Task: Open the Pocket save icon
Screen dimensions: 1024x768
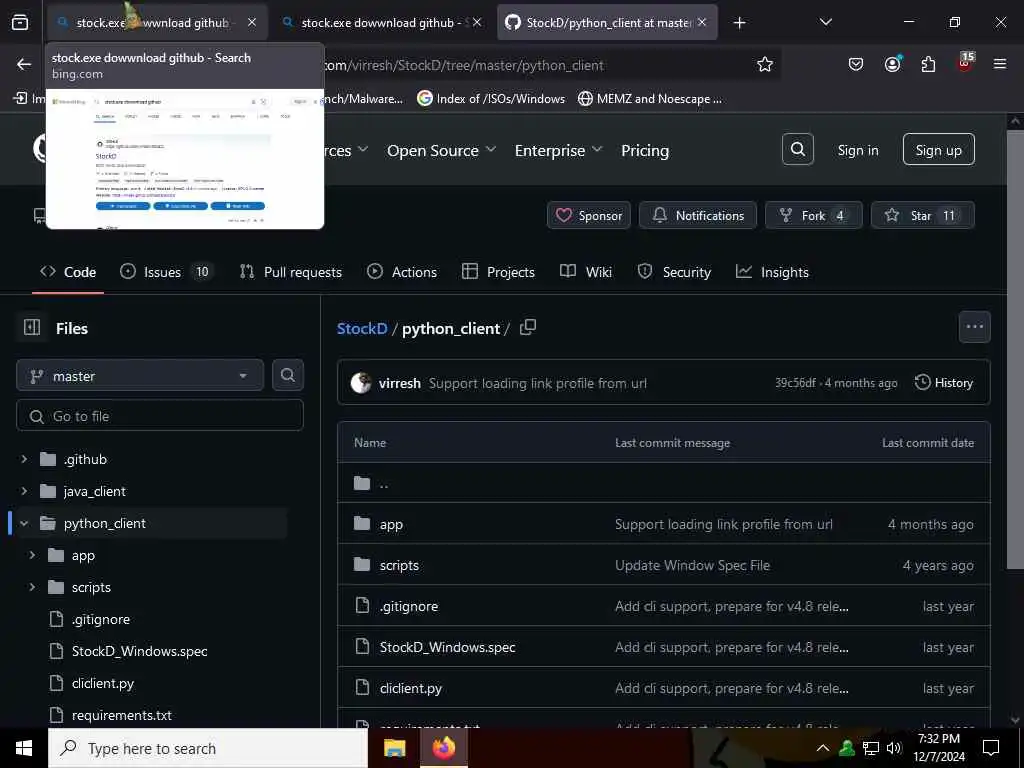Action: [x=856, y=64]
